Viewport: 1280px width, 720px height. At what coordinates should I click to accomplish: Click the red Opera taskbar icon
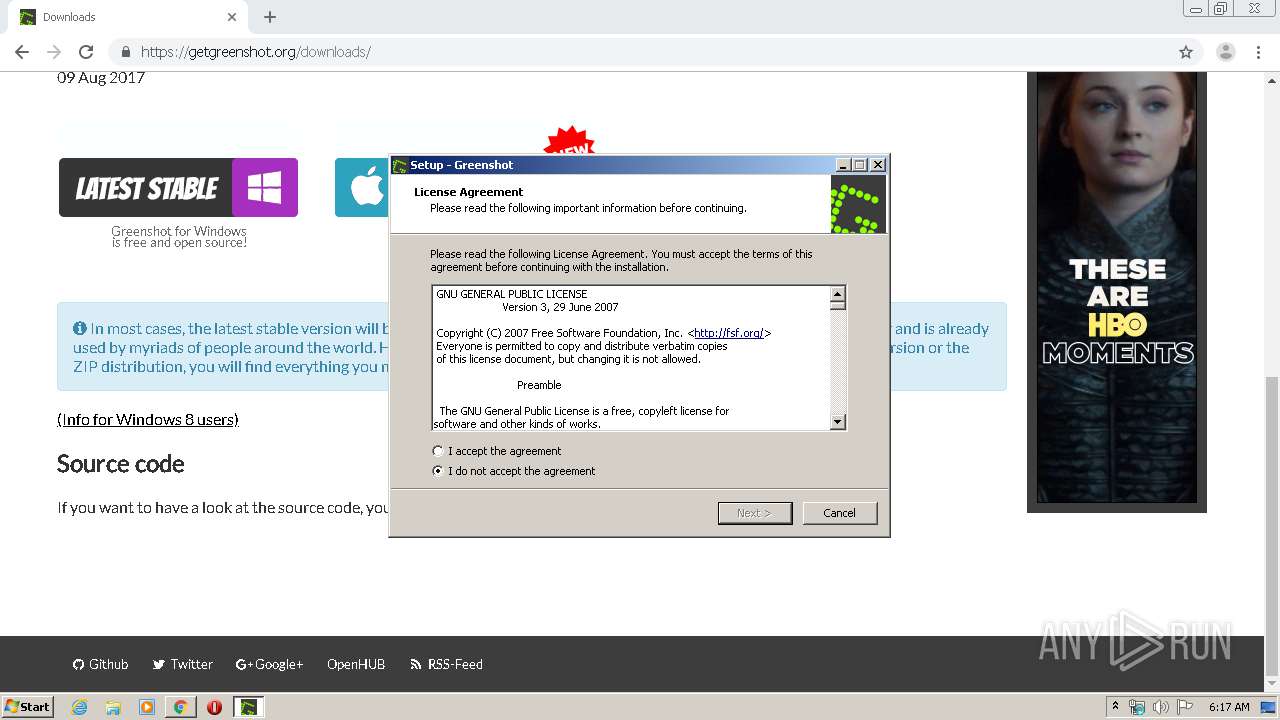pyautogui.click(x=214, y=707)
